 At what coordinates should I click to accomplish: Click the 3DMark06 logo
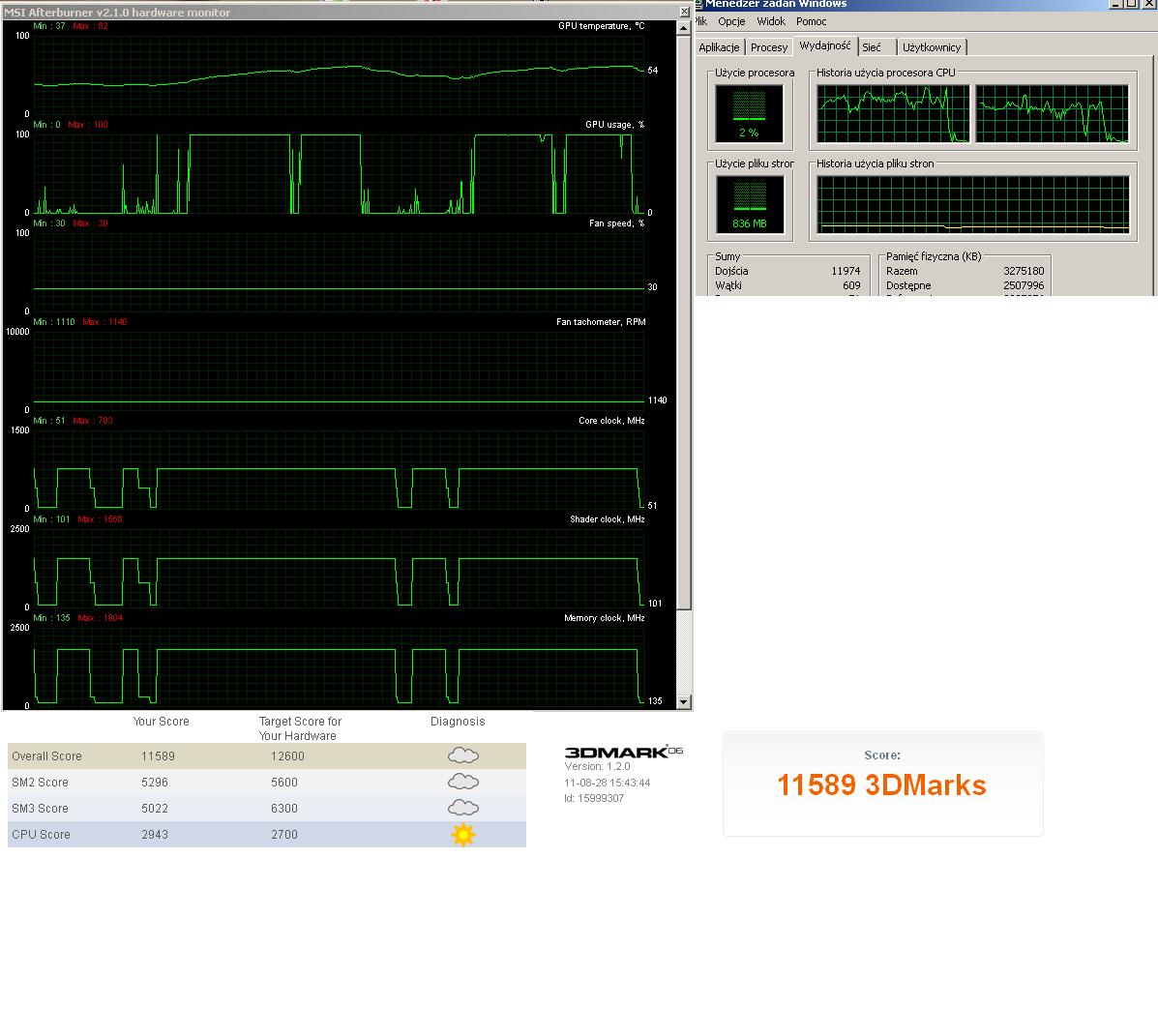623,752
